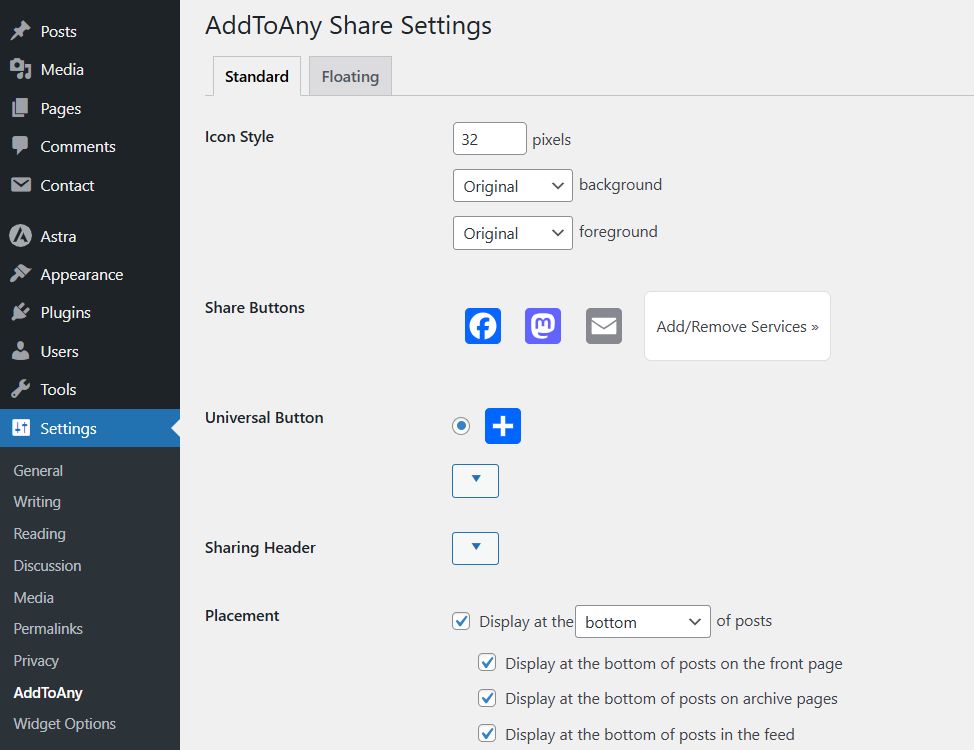974x750 pixels.
Task: Disable display of posts in the feed
Action: [488, 733]
